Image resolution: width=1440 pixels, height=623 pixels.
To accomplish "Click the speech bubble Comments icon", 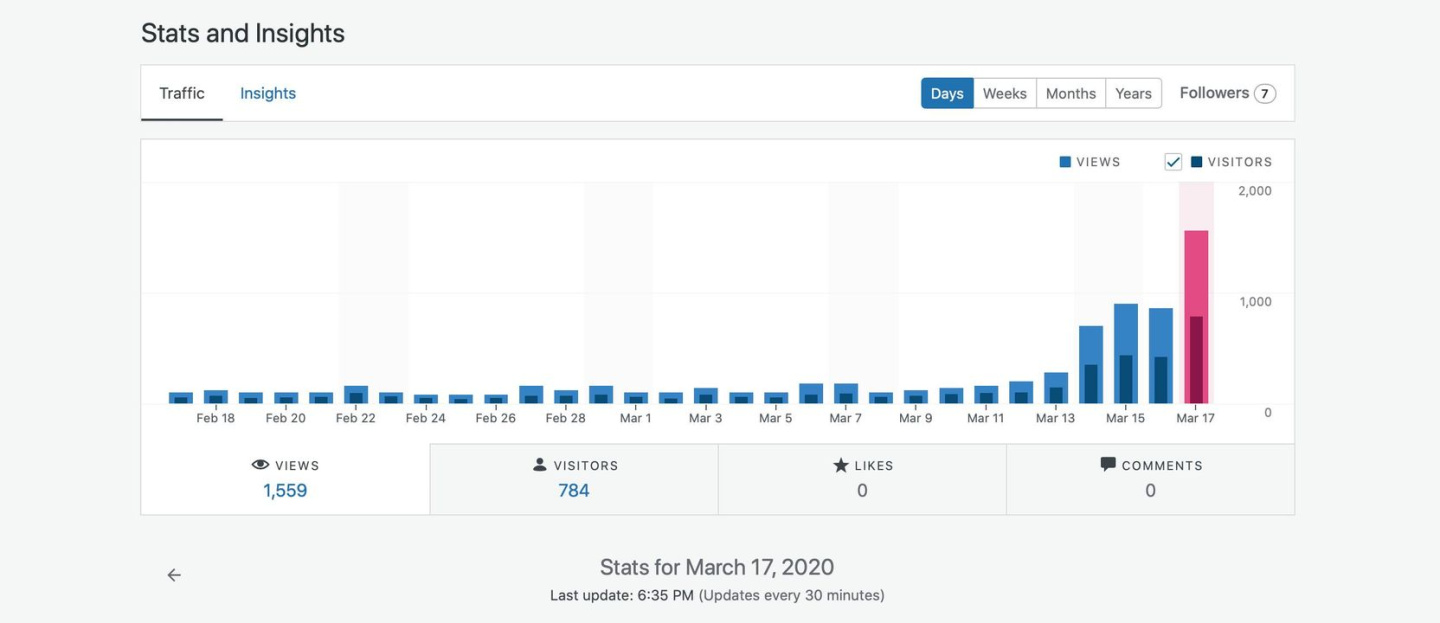I will [1108, 464].
